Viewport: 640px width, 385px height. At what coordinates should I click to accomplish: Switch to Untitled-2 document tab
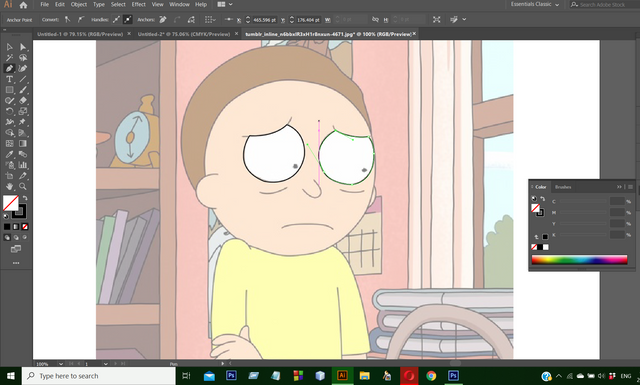tap(184, 34)
